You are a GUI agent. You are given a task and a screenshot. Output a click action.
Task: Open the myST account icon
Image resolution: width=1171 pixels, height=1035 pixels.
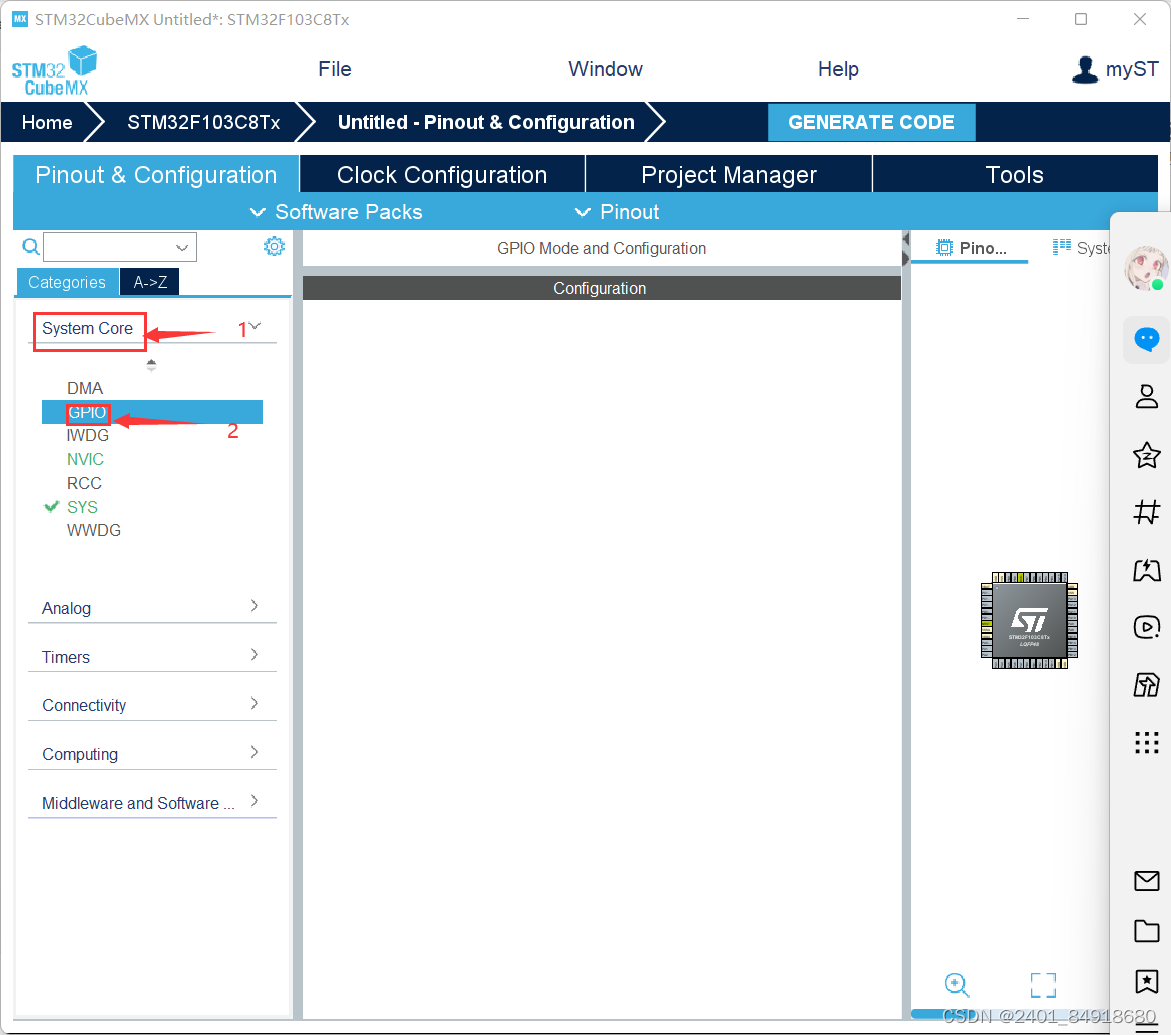[x=1085, y=69]
